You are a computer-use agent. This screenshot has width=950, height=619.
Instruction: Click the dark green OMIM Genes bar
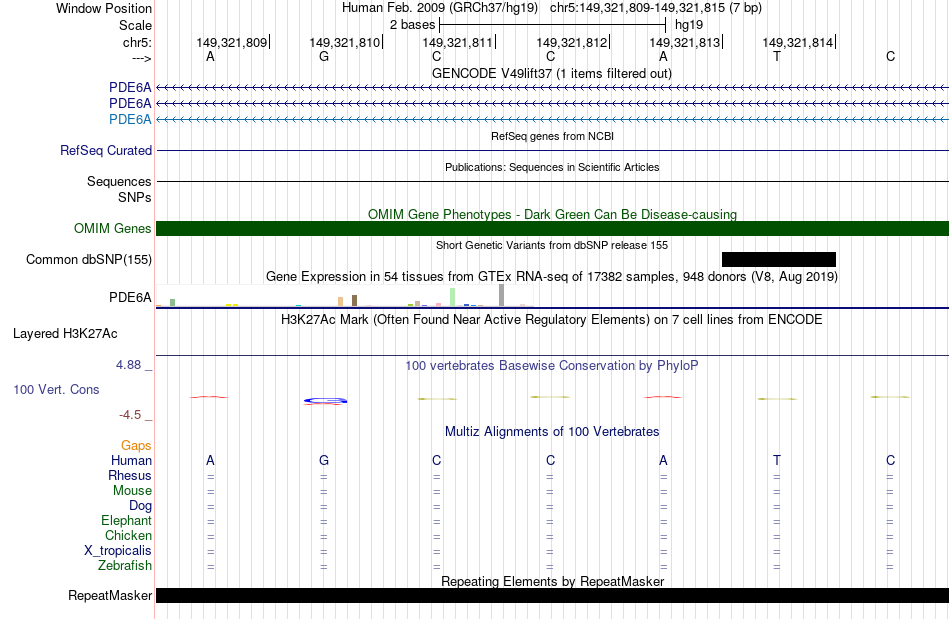tap(552, 228)
